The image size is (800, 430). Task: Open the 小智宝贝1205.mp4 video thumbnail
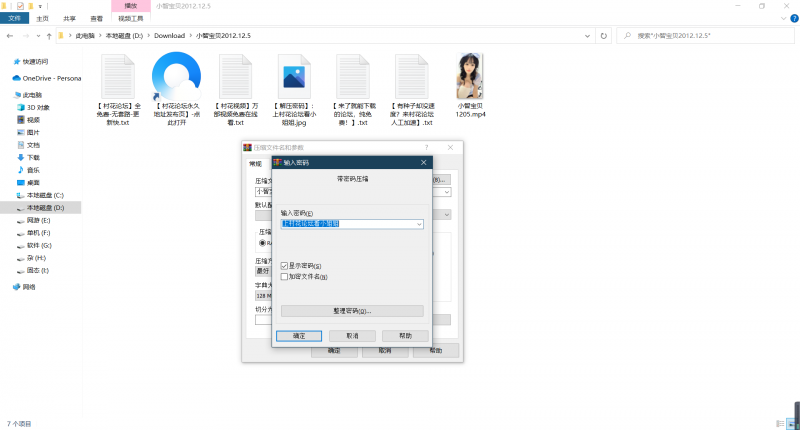[x=470, y=75]
